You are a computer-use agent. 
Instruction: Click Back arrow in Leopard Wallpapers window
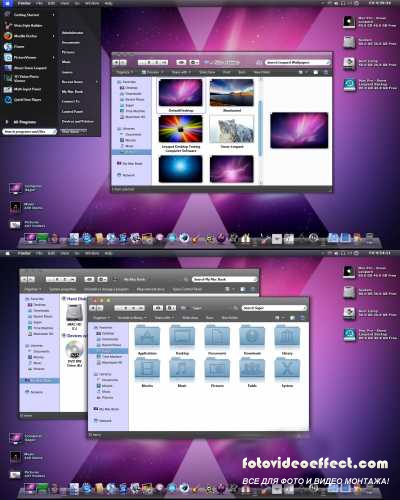[116, 62]
